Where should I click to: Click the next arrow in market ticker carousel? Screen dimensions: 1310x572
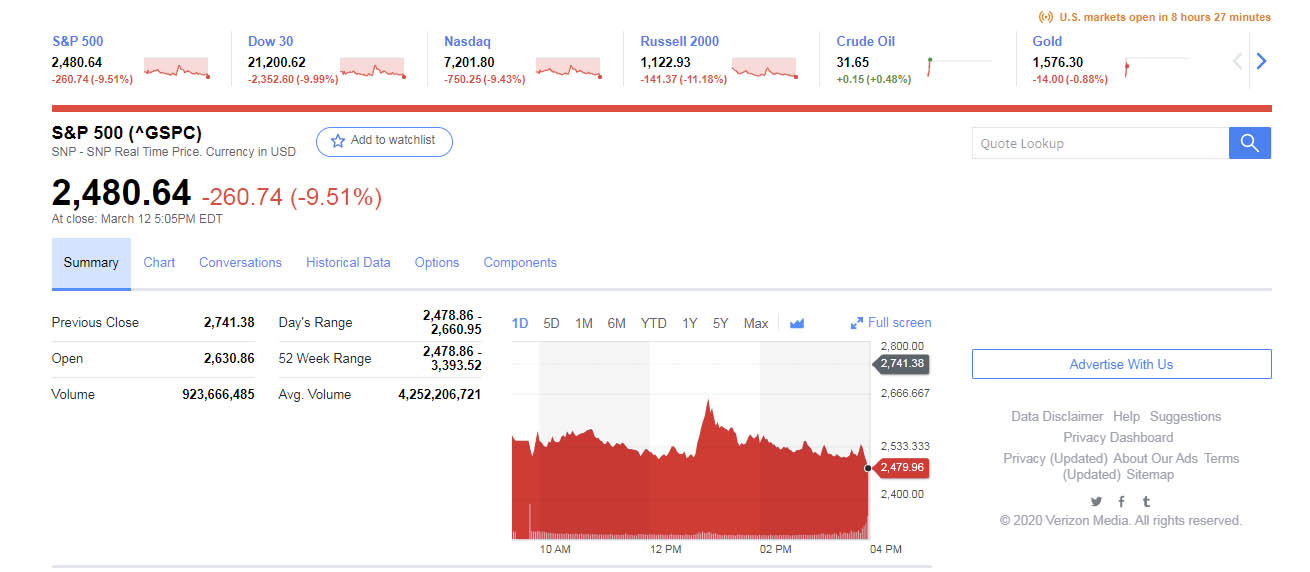coord(1261,61)
